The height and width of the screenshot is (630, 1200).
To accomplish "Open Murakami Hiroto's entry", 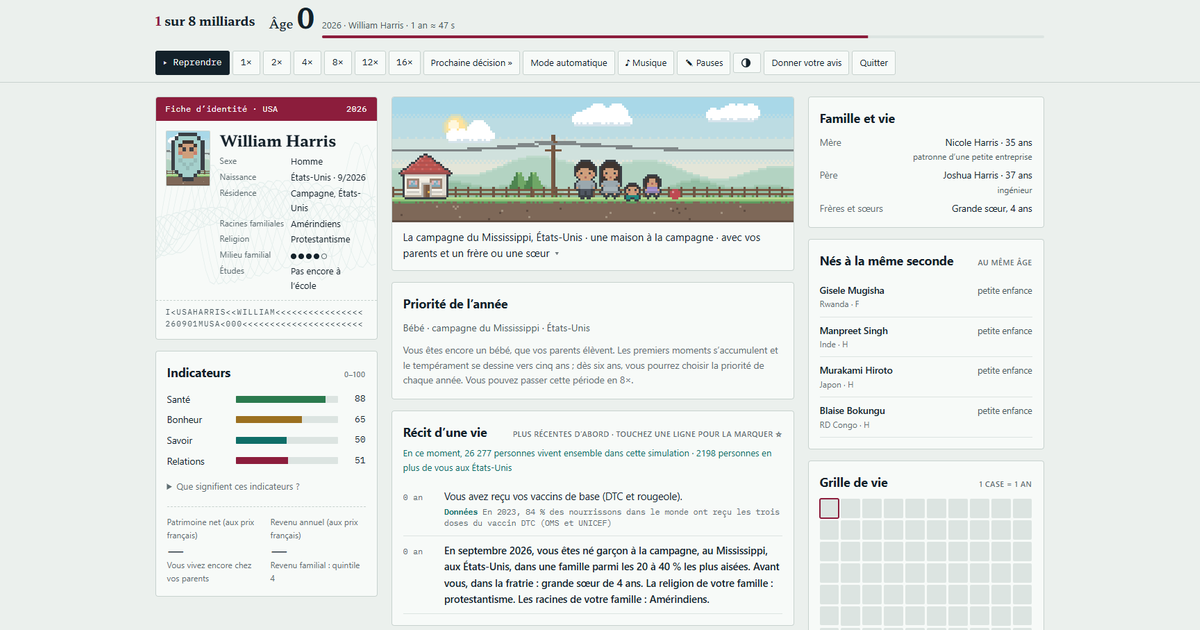I will coord(926,377).
